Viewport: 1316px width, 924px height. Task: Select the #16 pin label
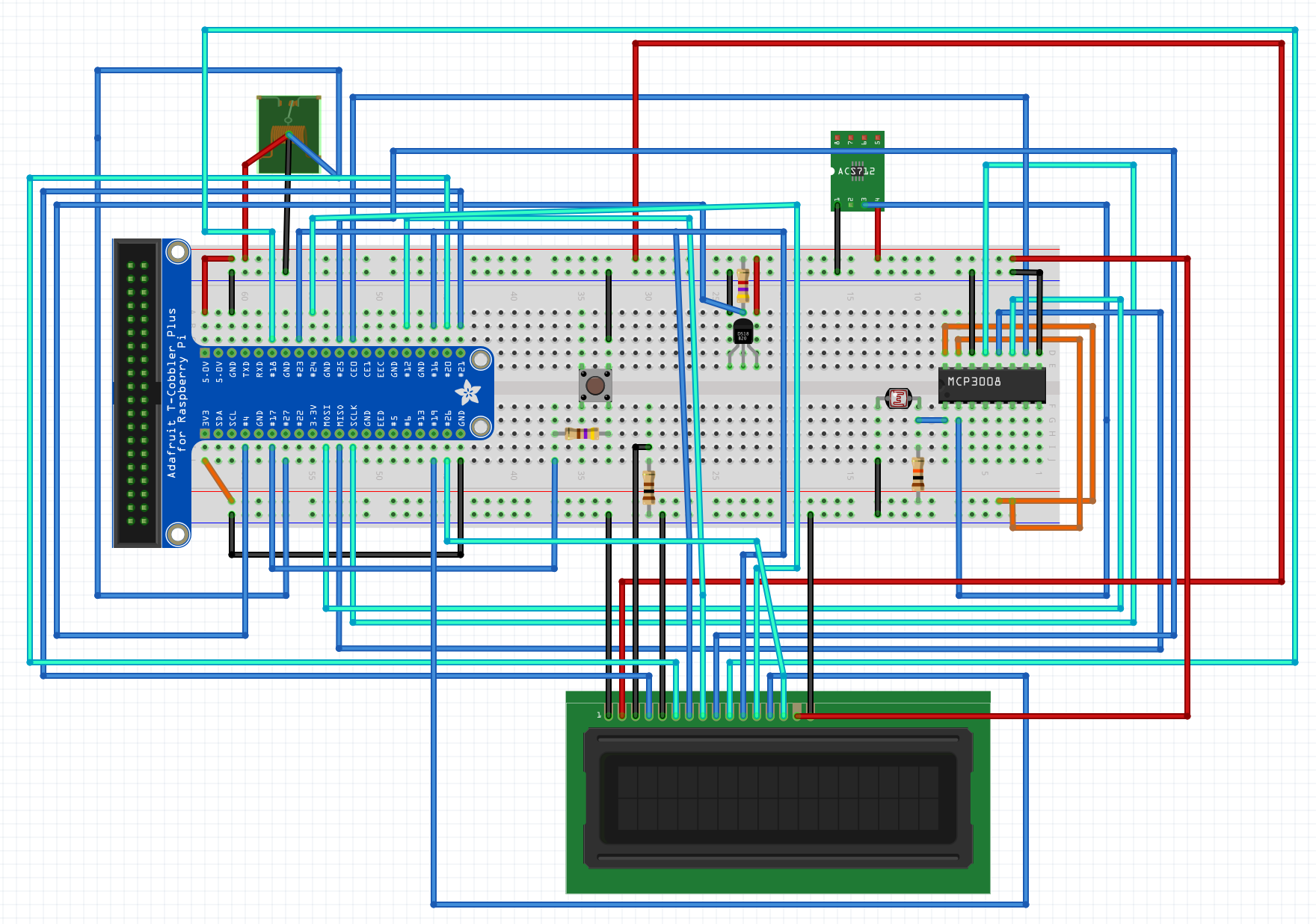[x=434, y=368]
